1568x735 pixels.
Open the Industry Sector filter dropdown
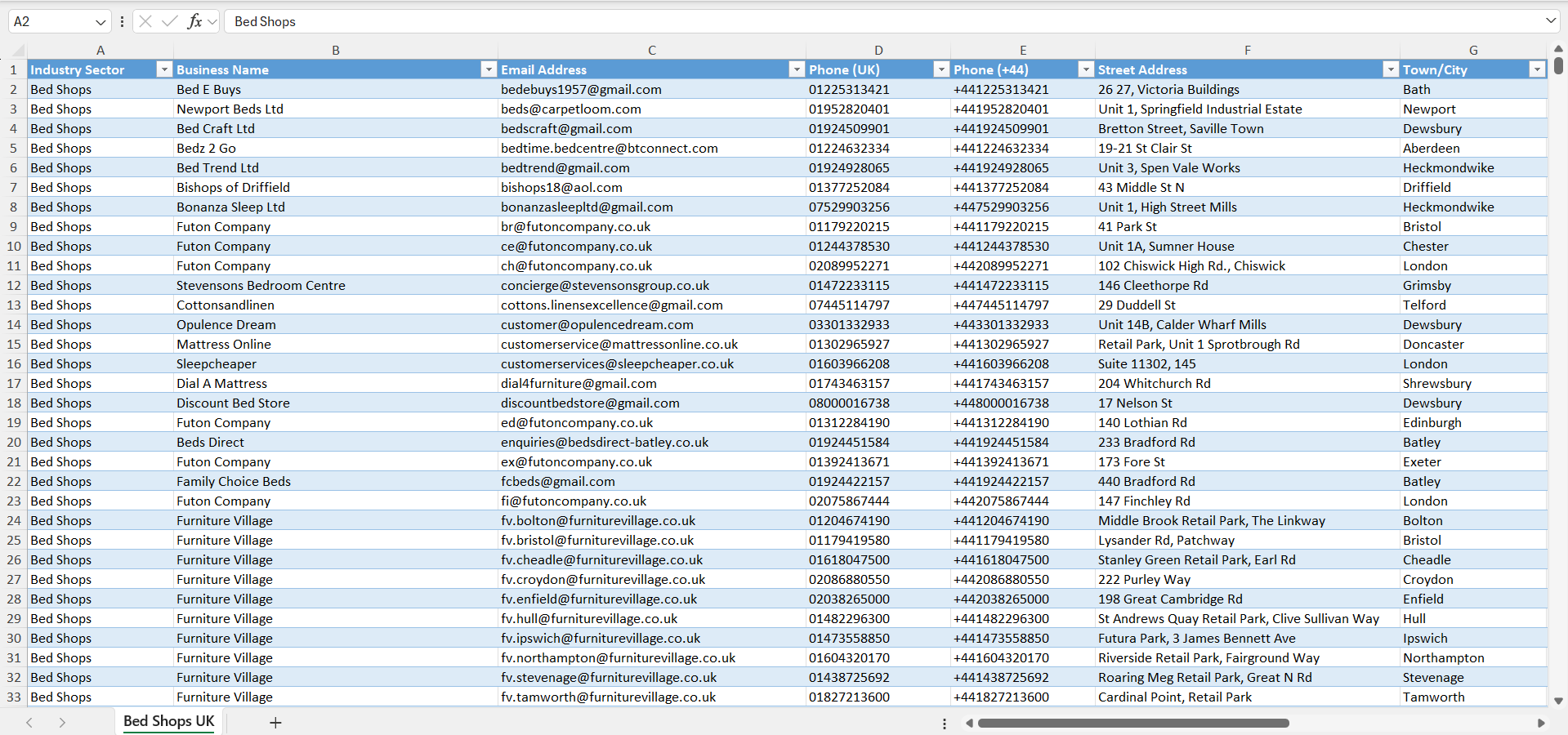point(164,69)
